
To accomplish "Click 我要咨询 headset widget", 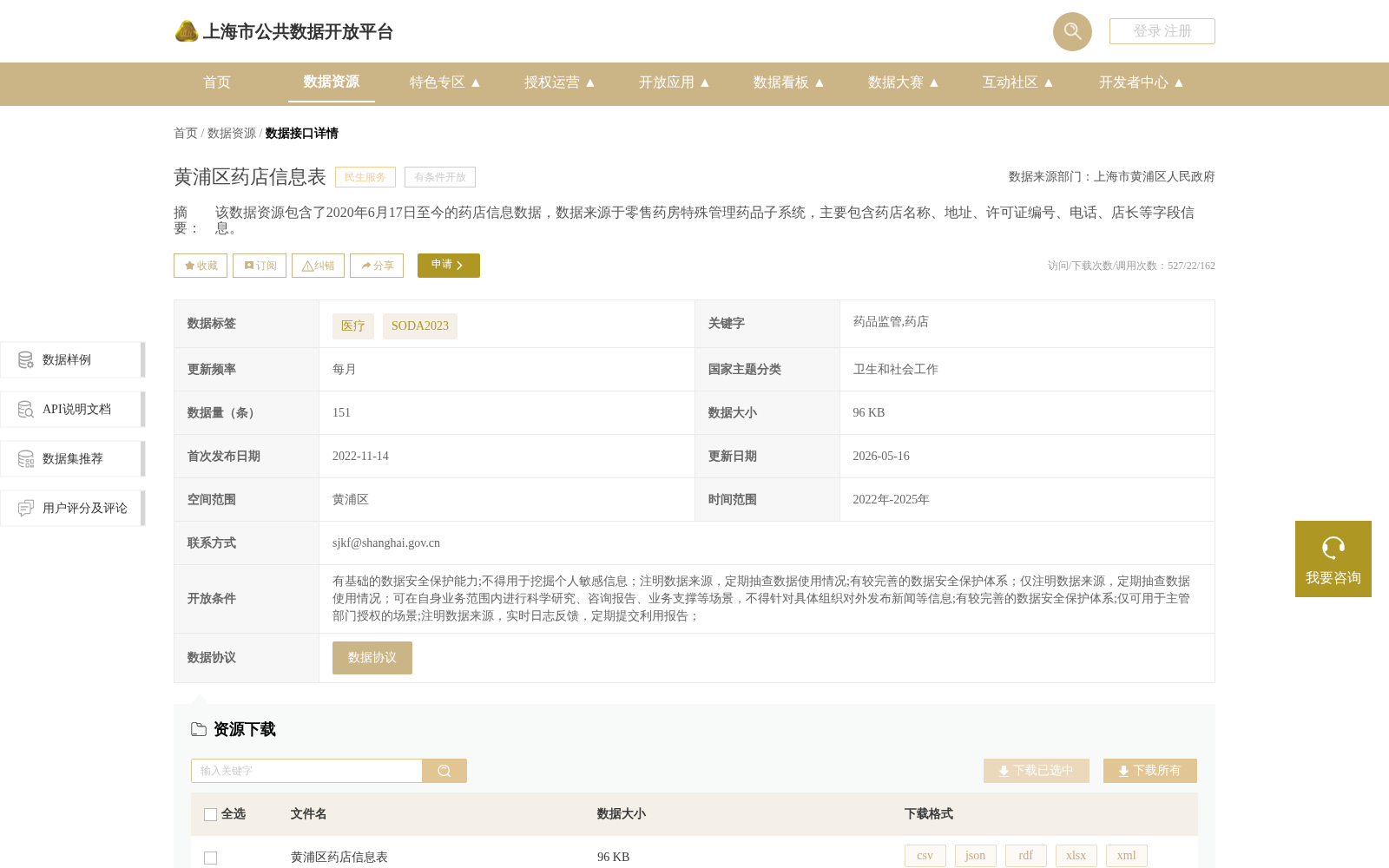I will pos(1333,559).
